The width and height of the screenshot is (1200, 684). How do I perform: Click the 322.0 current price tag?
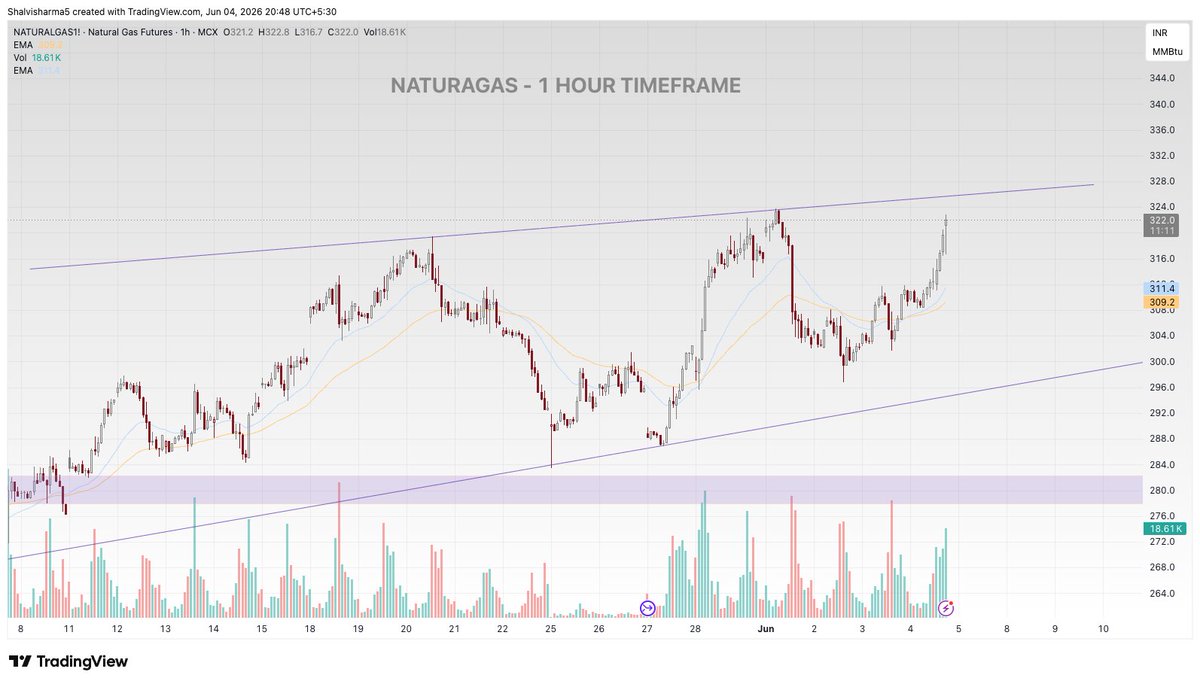click(1163, 220)
